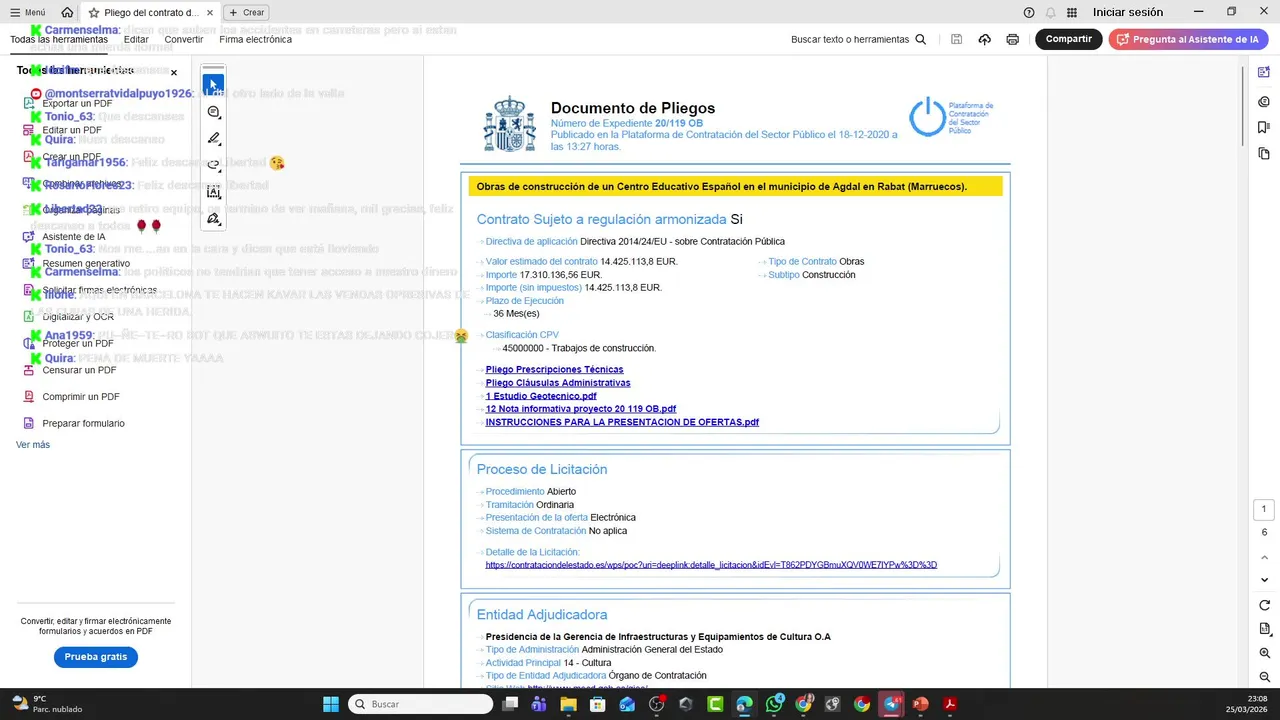This screenshot has height=720, width=1280.
Task: Open the Convertir menu item
Action: (184, 39)
